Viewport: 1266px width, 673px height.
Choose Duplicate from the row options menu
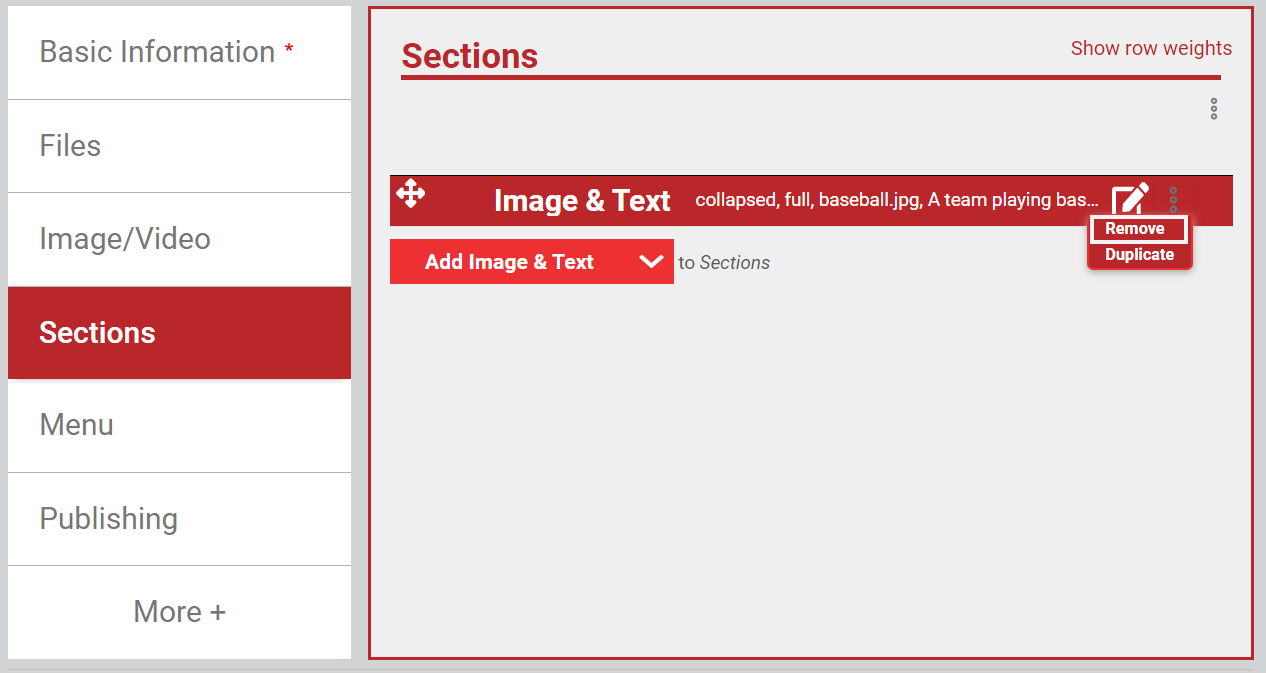coord(1139,255)
